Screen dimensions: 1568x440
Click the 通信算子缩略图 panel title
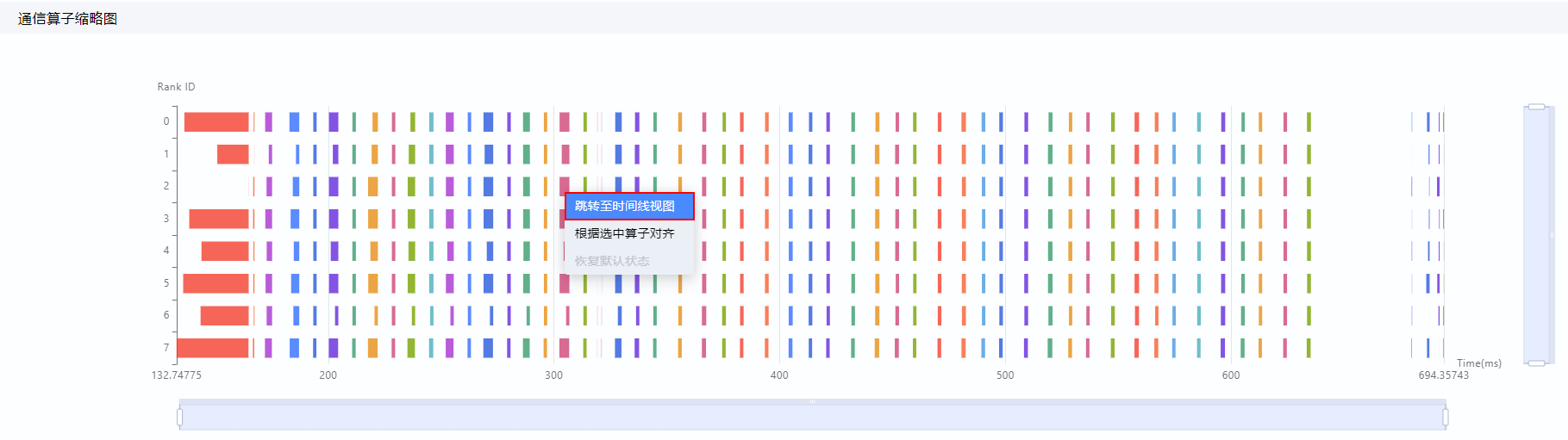[67, 18]
